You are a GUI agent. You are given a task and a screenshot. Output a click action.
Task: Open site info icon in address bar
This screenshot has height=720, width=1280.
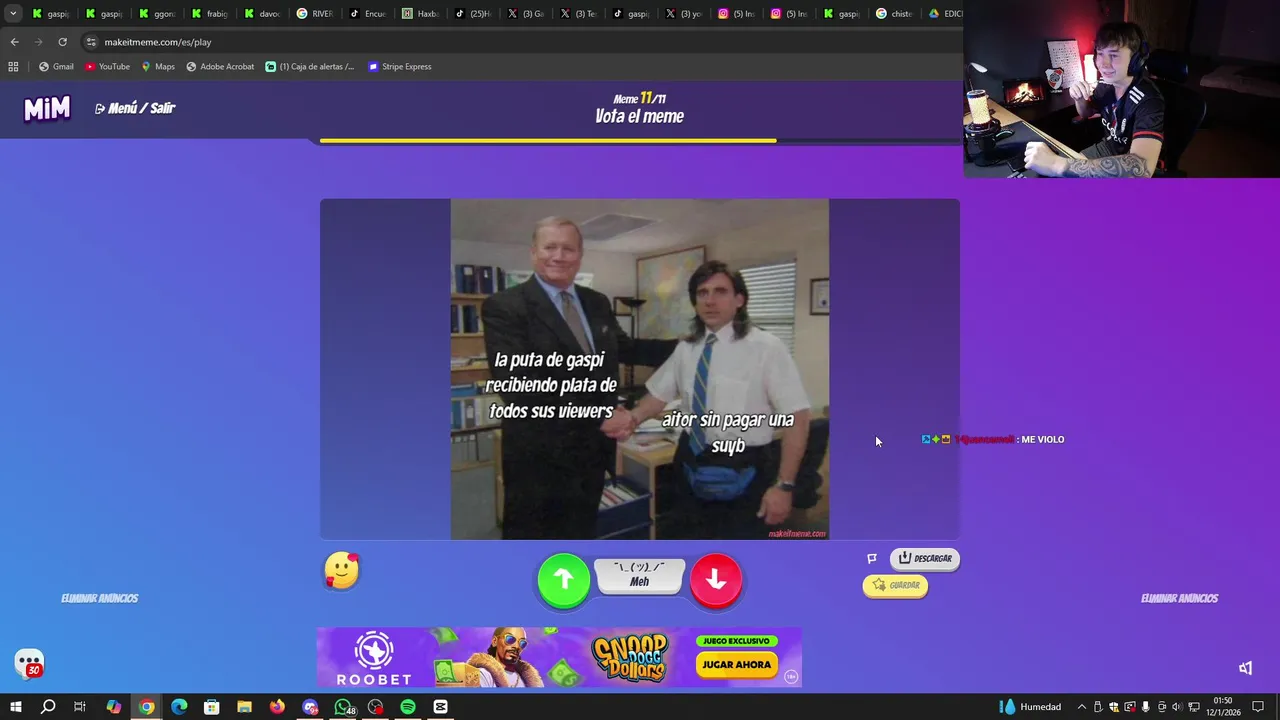pos(91,42)
